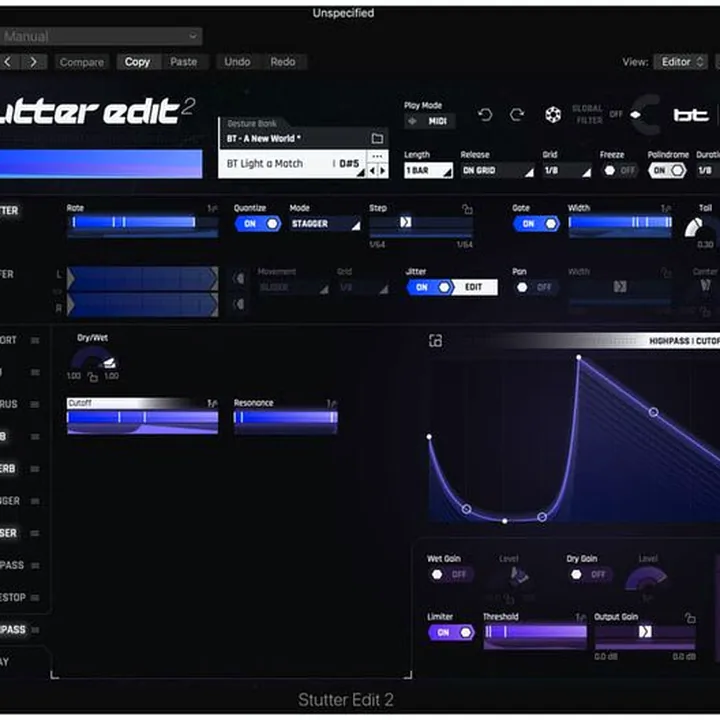
Task: Open the top Grid 1/8 dropdown beside Release
Action: 567,170
